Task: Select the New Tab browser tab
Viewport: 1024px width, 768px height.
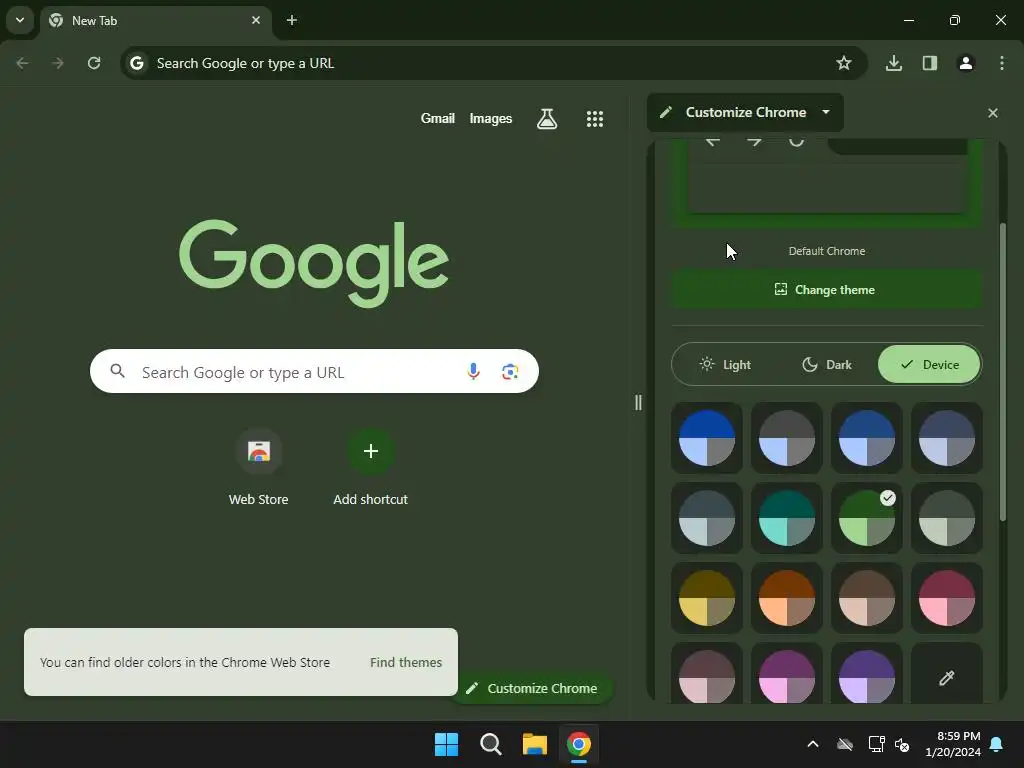Action: (155, 21)
